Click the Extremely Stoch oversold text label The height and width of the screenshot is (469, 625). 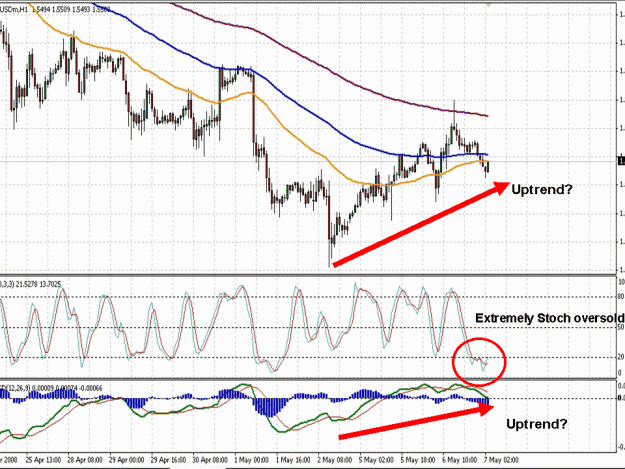(x=550, y=318)
